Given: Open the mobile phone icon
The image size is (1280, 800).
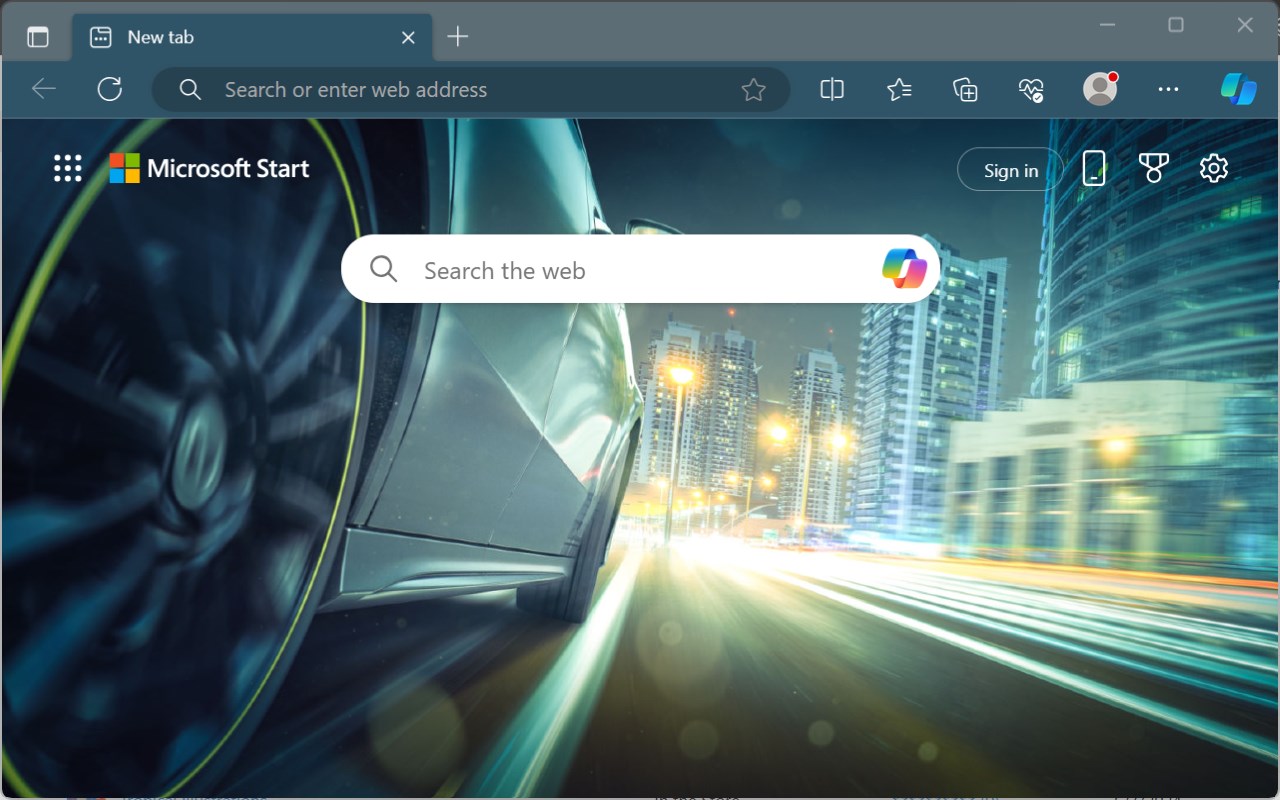Looking at the screenshot, I should pyautogui.click(x=1094, y=168).
